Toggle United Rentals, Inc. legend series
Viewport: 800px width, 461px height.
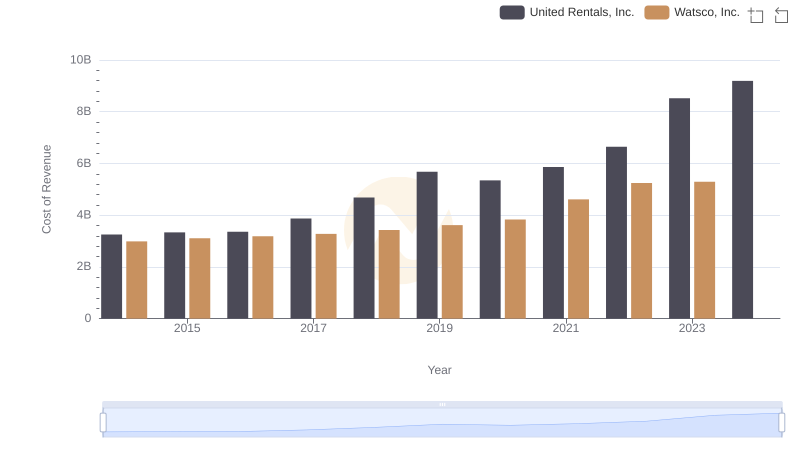coord(566,12)
